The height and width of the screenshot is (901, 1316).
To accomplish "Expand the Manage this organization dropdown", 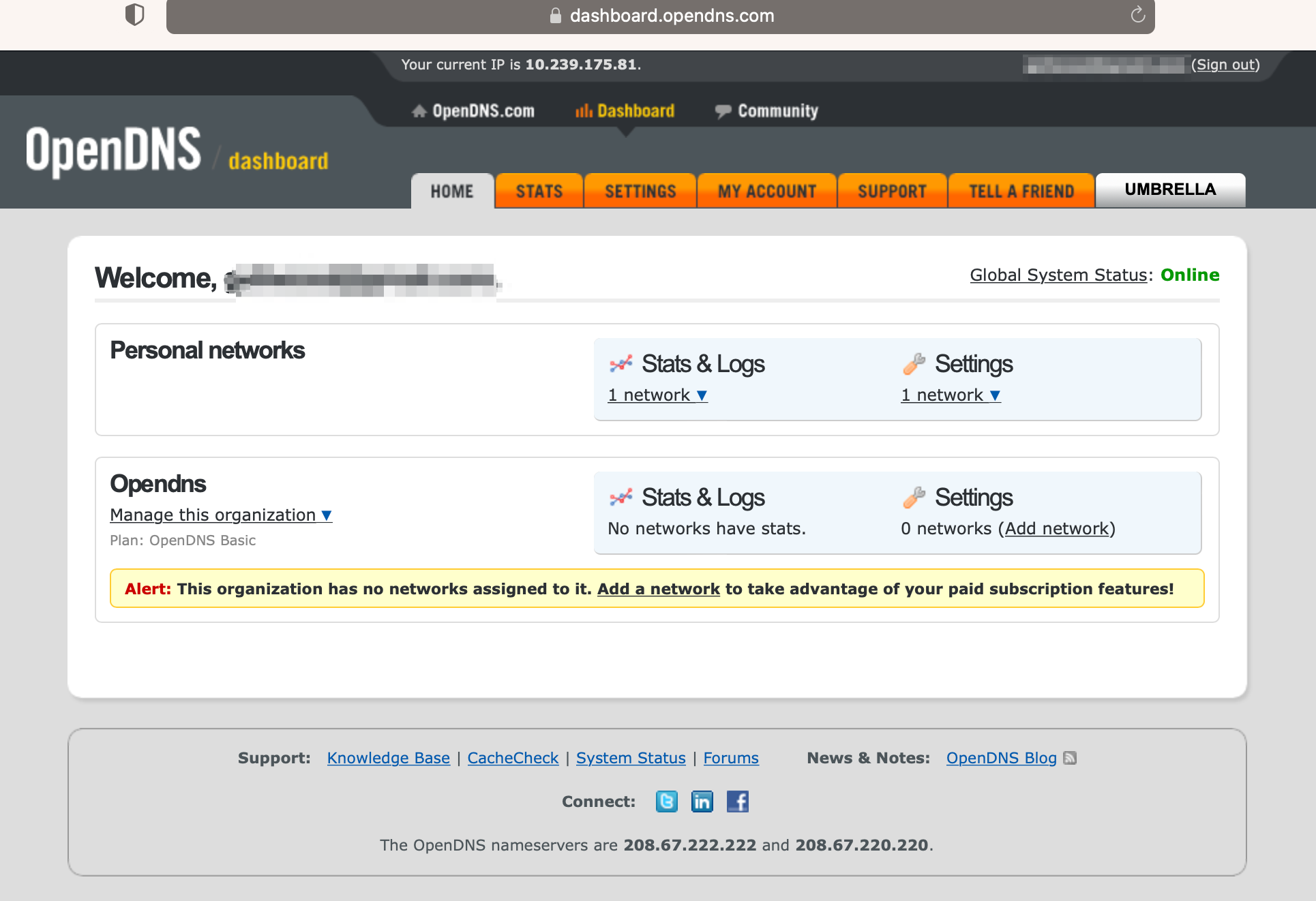I will point(221,515).
